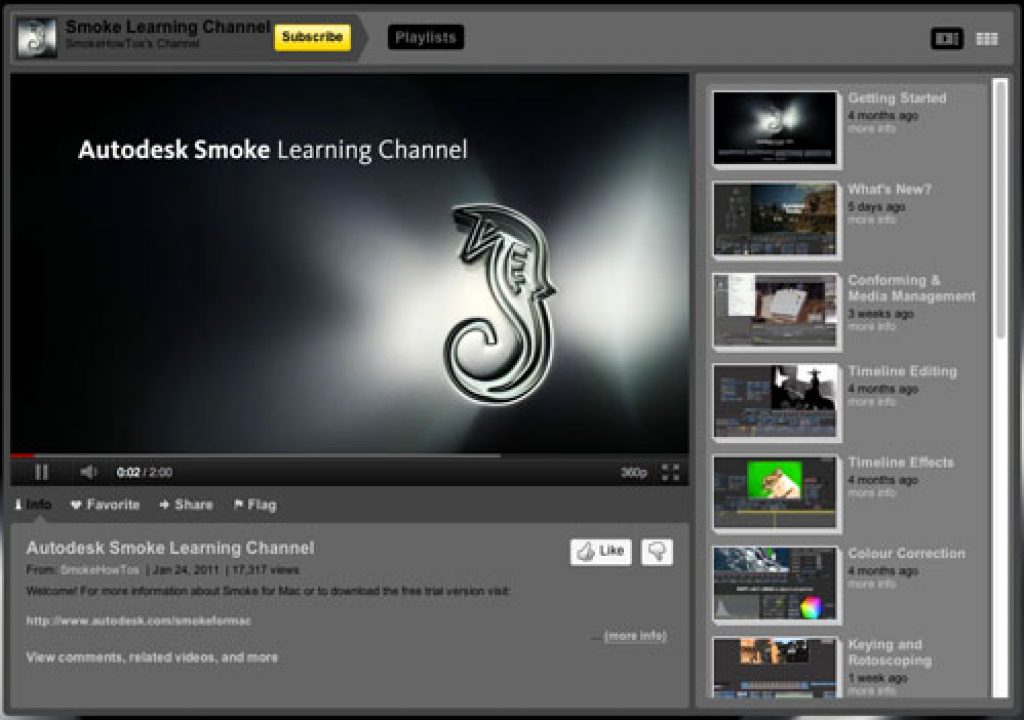
Task: Click the Timeline Editing title text
Action: click(903, 371)
